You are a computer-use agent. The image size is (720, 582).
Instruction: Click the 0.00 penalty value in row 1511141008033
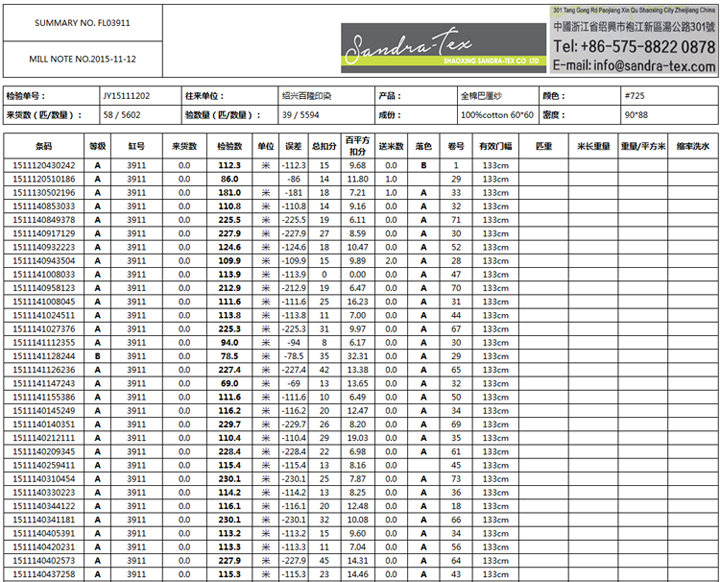tap(357, 274)
